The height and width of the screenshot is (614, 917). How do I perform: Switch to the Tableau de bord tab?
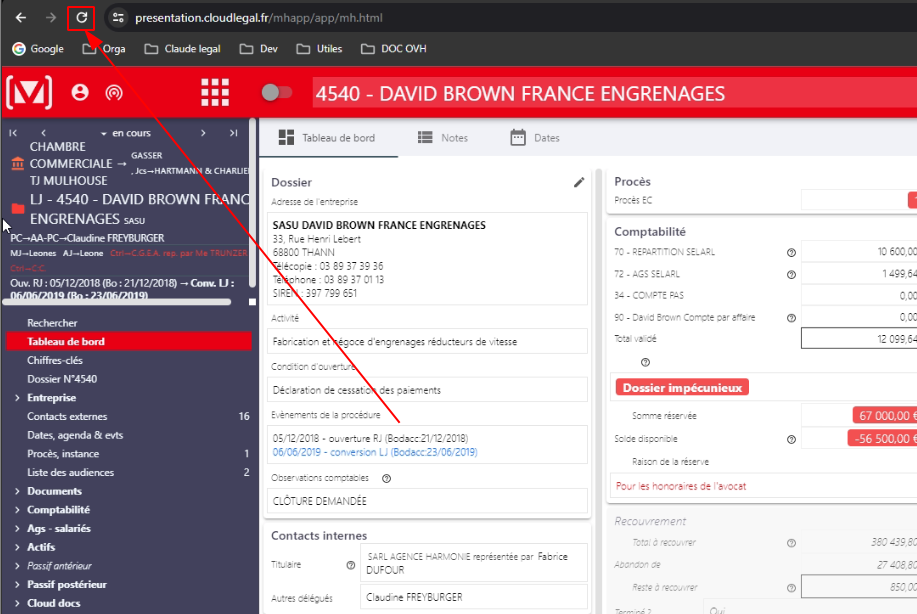point(328,138)
